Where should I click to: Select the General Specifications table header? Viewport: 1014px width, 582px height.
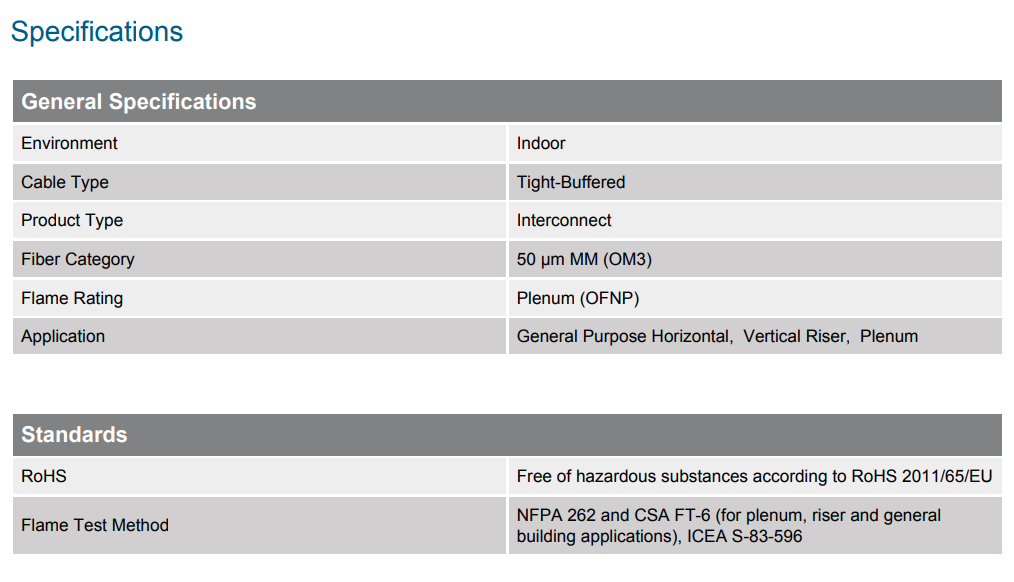139,102
